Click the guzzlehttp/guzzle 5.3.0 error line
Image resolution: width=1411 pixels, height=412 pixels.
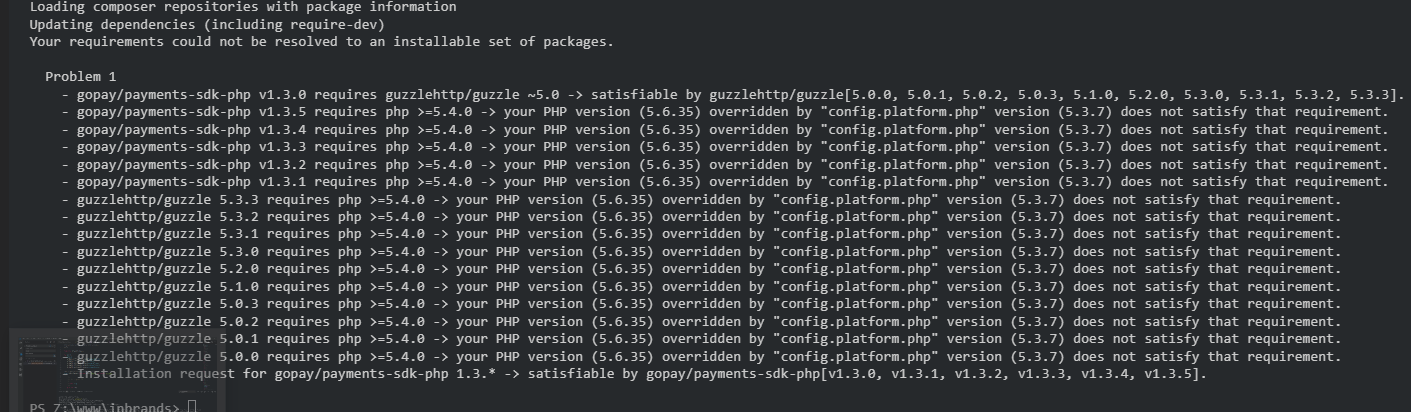(x=701, y=252)
